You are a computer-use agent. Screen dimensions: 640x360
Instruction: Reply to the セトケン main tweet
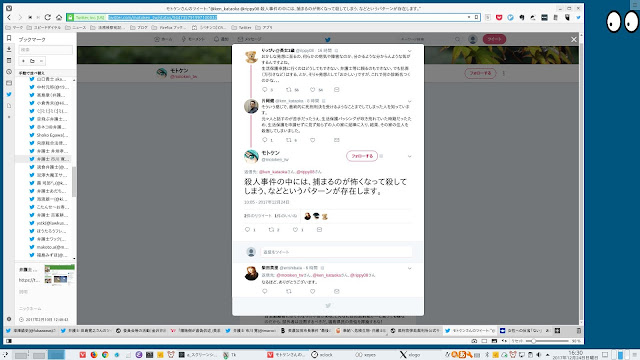[x=247, y=230]
